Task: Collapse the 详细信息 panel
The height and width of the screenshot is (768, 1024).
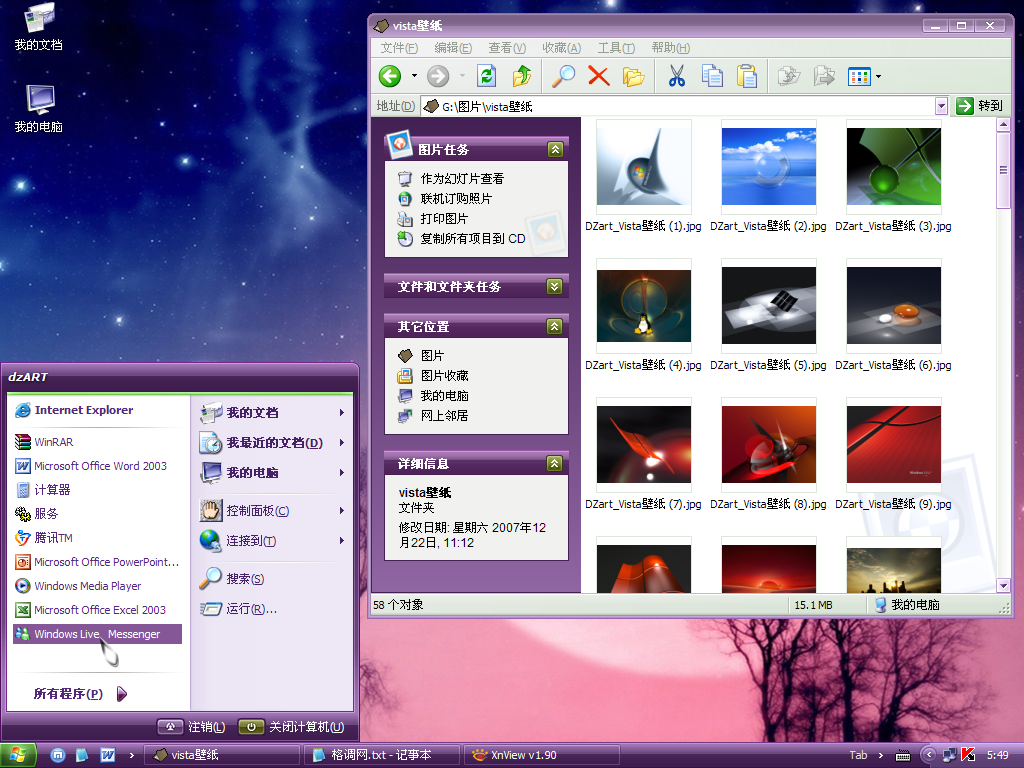Action: (x=554, y=464)
